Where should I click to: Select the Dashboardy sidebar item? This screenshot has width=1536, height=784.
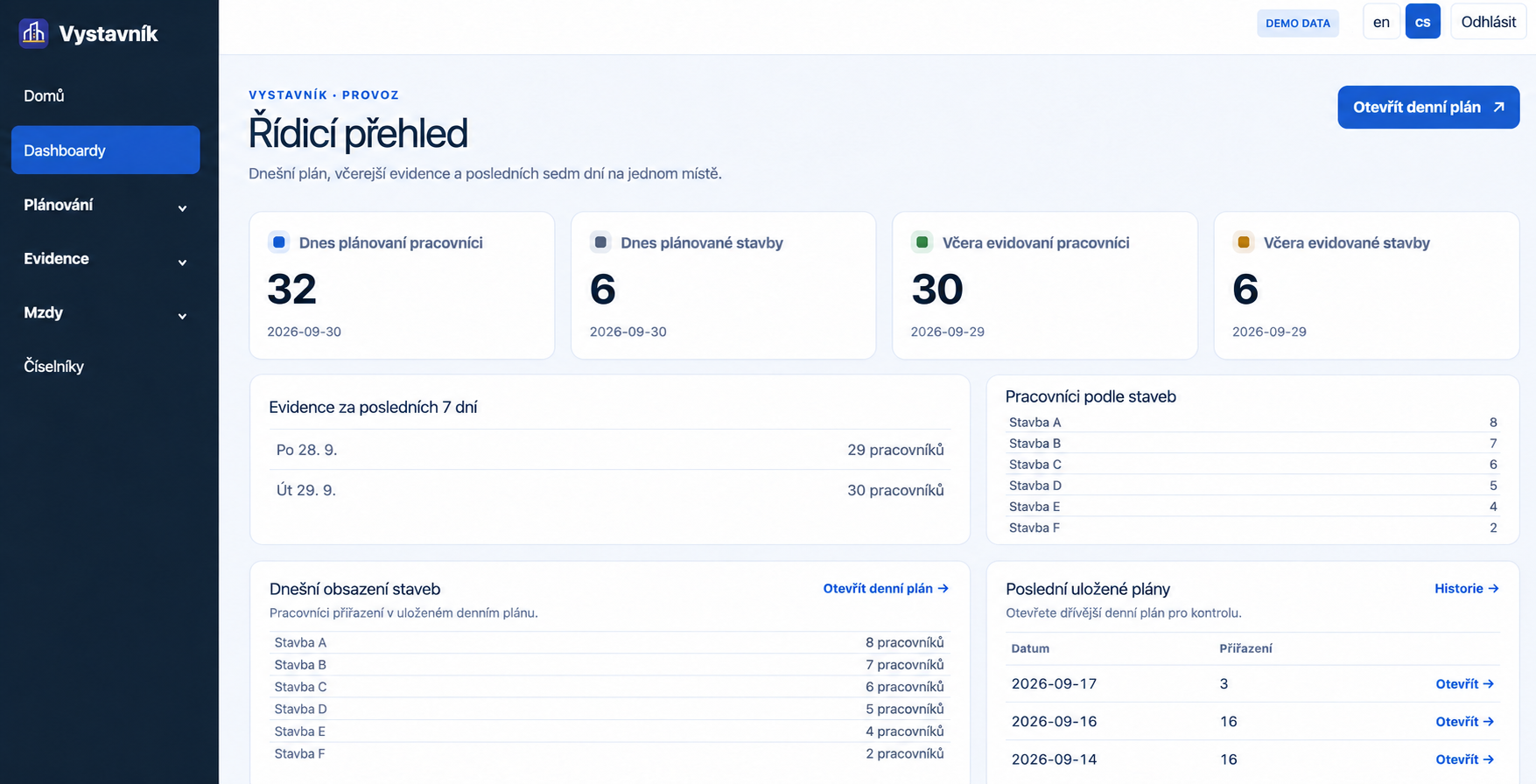pos(105,150)
